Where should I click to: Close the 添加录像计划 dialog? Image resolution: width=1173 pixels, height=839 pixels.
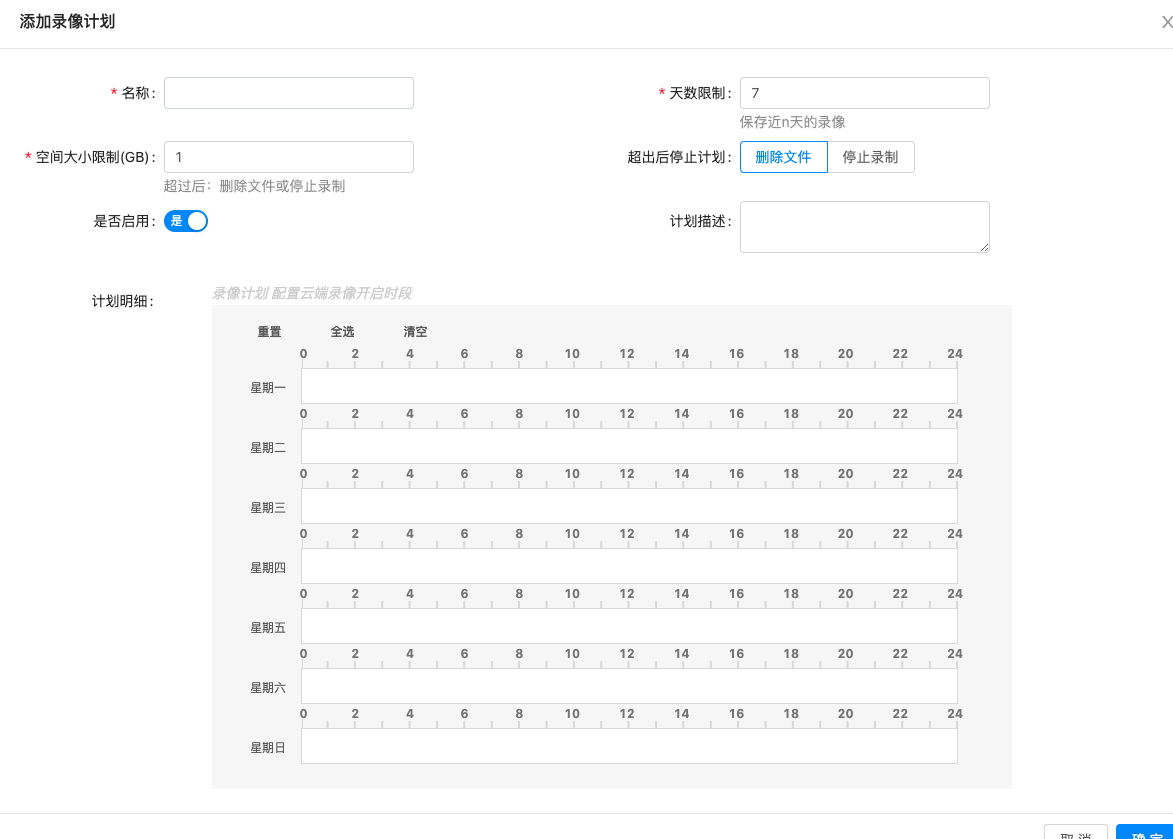[x=1165, y=21]
